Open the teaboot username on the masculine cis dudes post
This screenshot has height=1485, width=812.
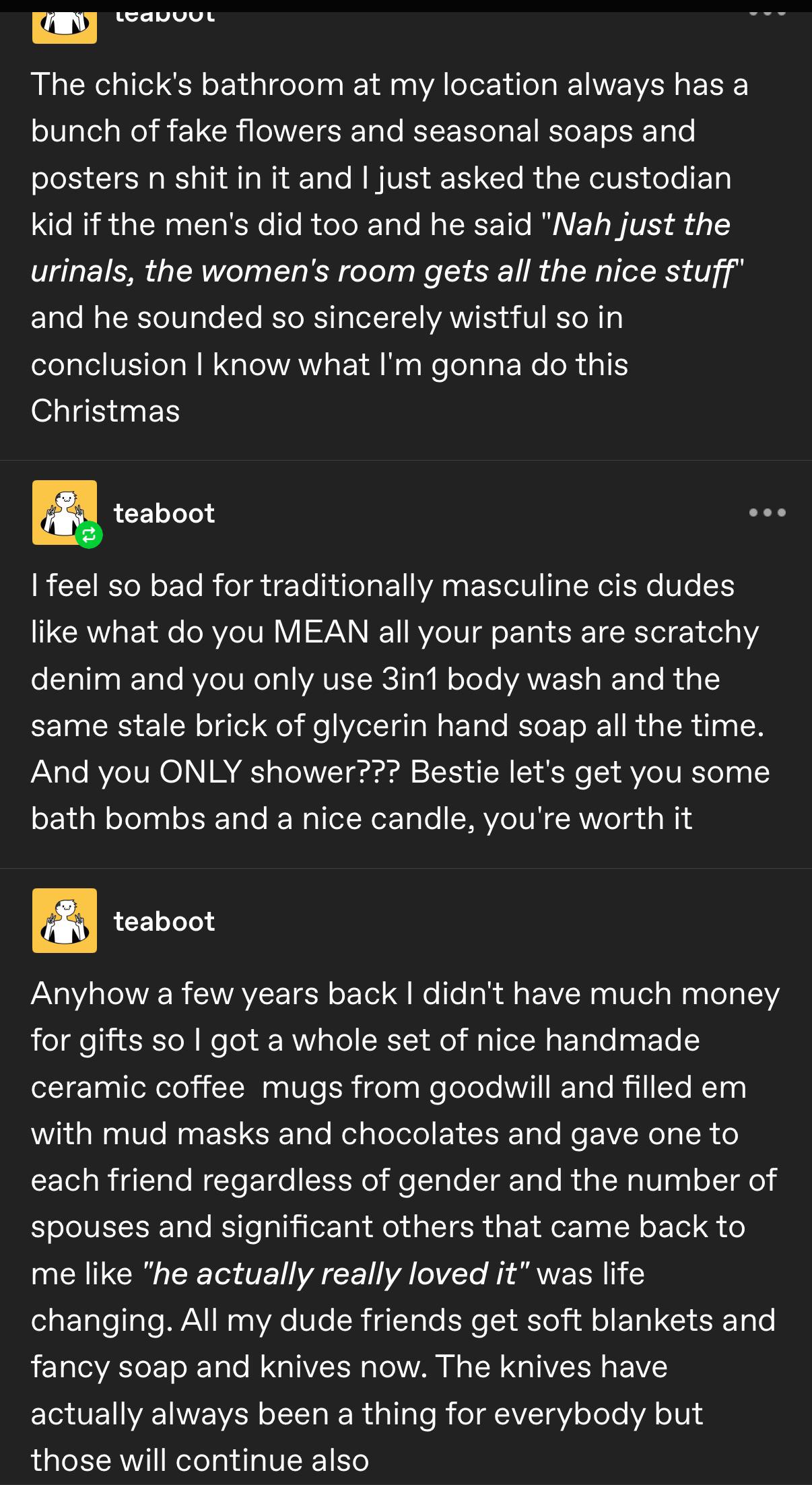[164, 513]
